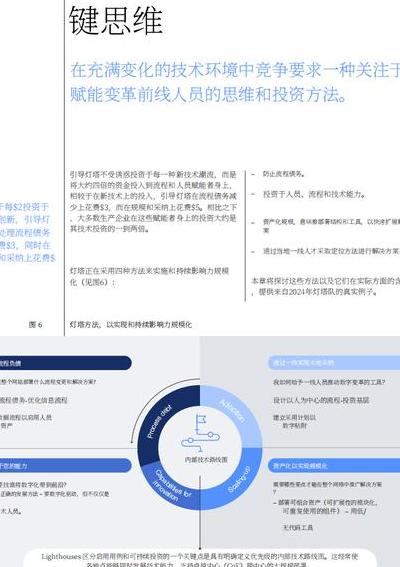Click the text "无代码工具"
400x567 pixels.
coord(298,528)
